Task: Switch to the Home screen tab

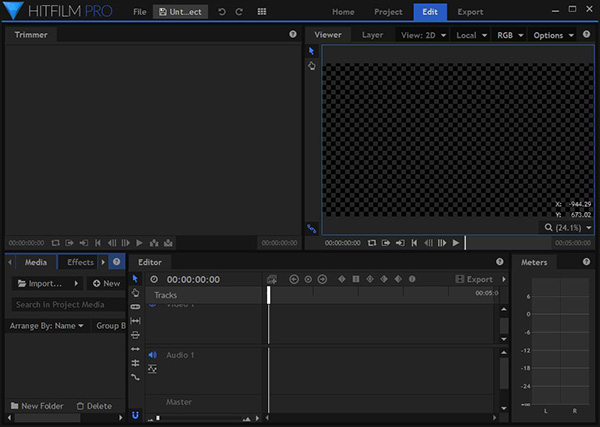Action: [343, 12]
